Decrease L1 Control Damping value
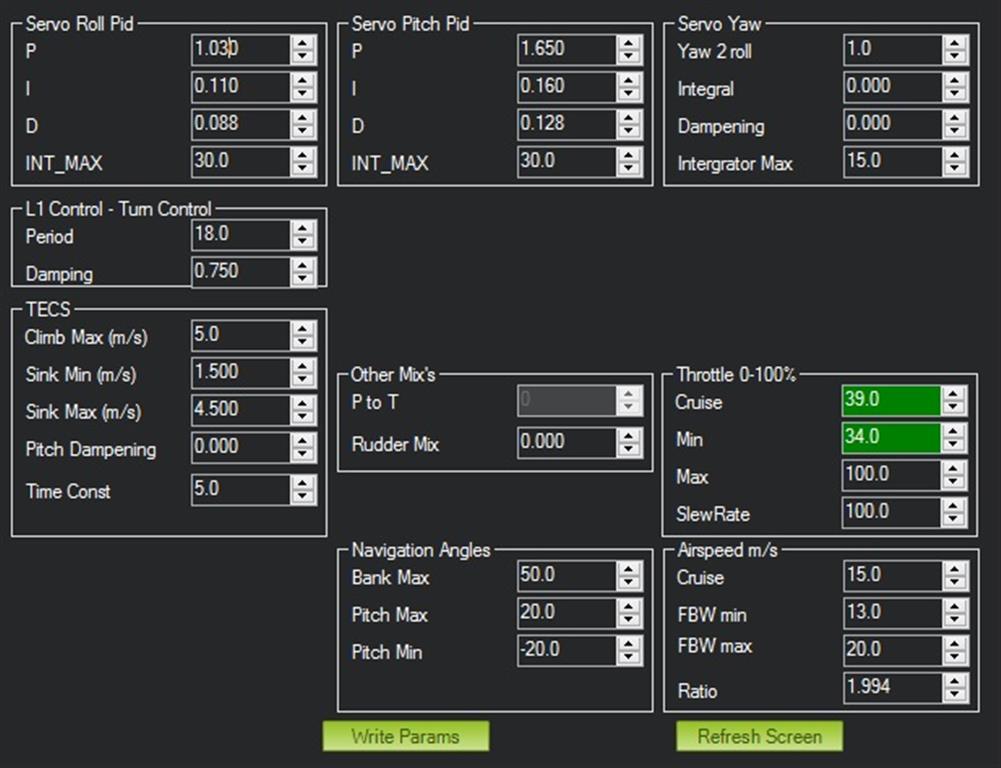 point(303,280)
